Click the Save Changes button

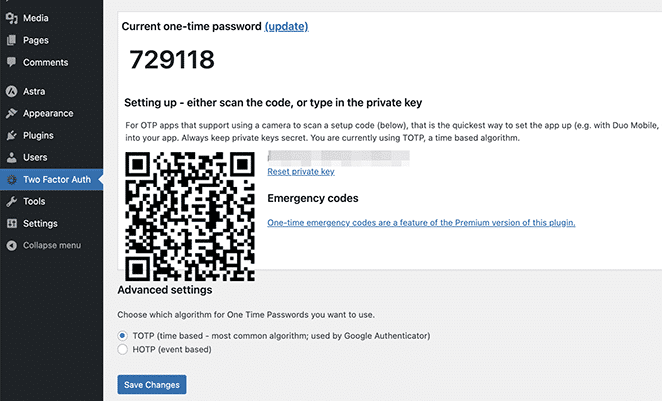152,385
